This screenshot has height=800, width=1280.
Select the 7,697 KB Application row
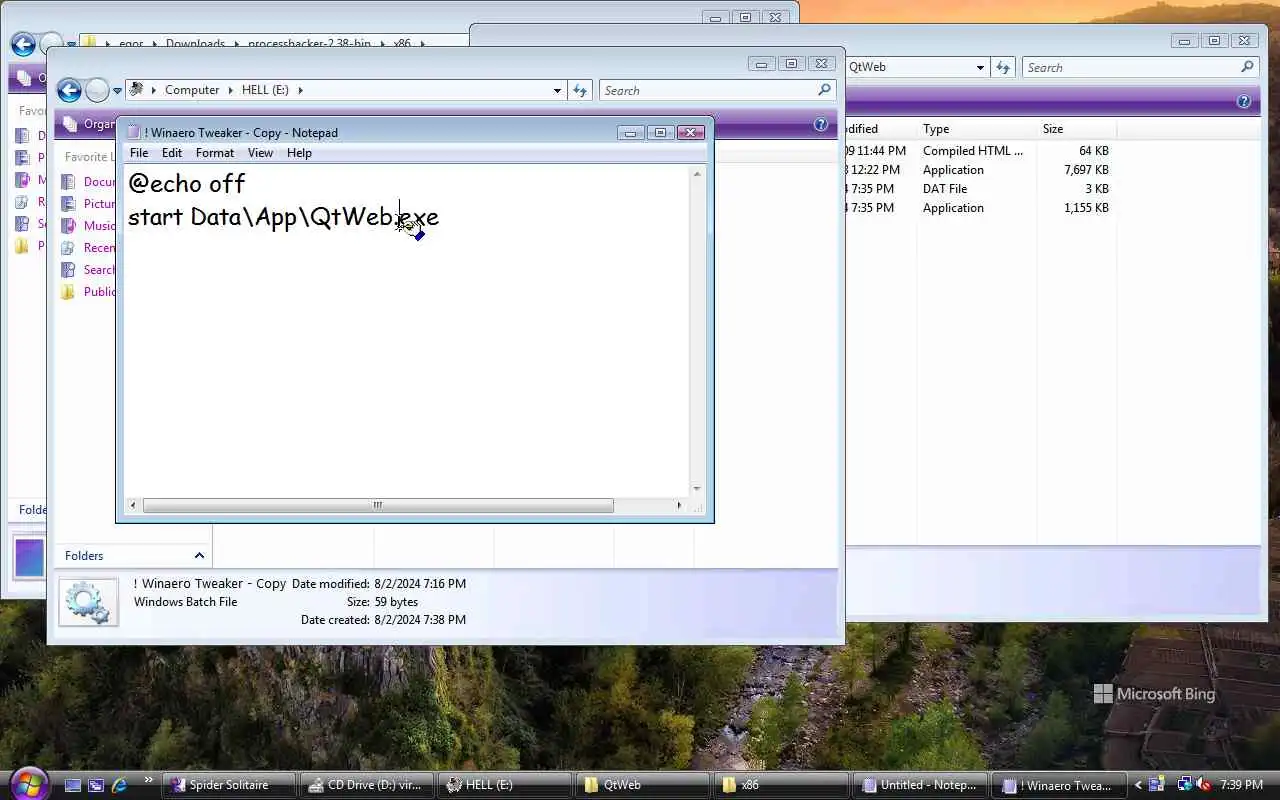[x=980, y=170]
